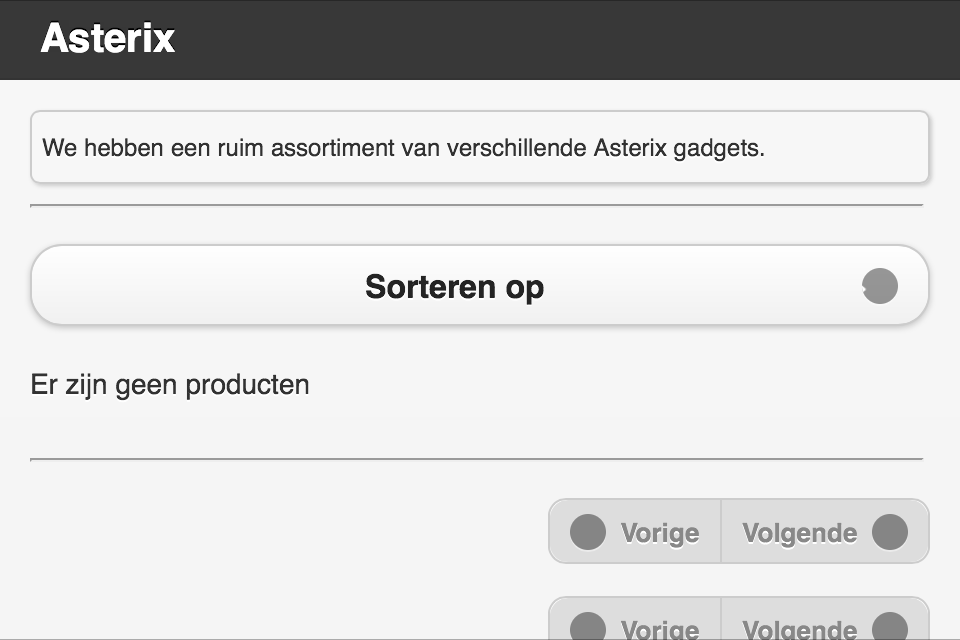Click the circle icon beside upper Volgende

(x=889, y=532)
